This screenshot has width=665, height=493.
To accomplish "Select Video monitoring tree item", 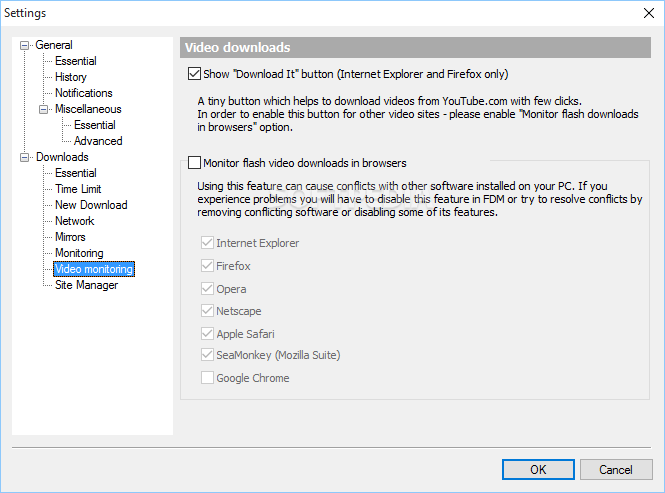I will coord(94,269).
